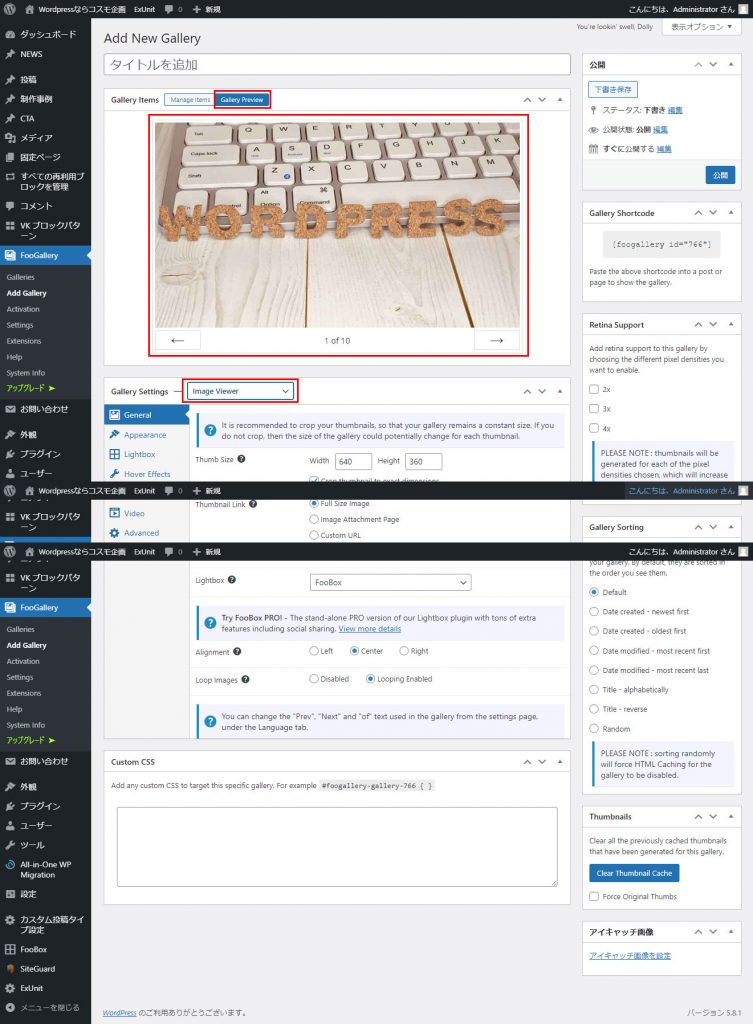Open the Lightbox FooBox dropdown

[390, 582]
